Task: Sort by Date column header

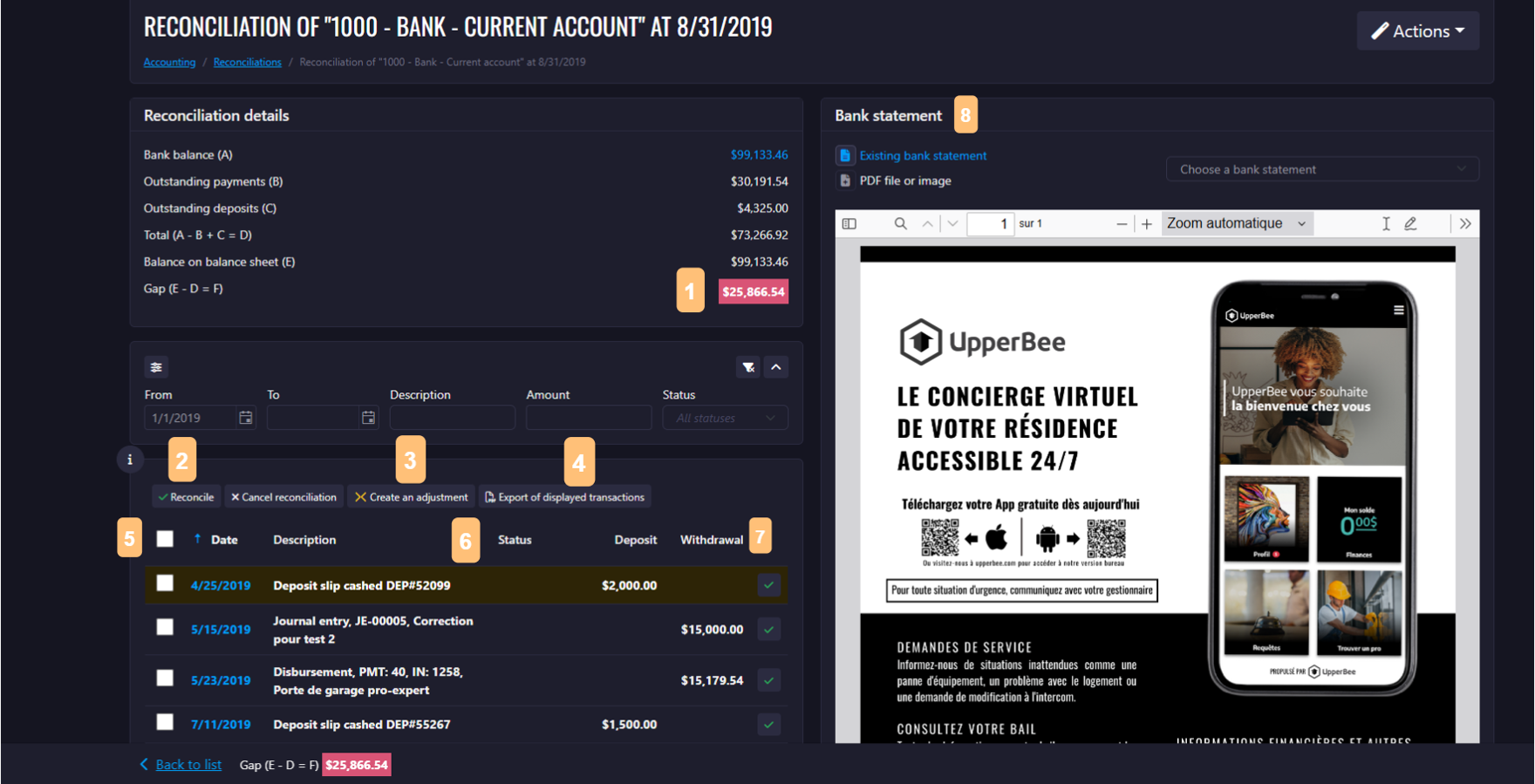Action: click(x=224, y=540)
